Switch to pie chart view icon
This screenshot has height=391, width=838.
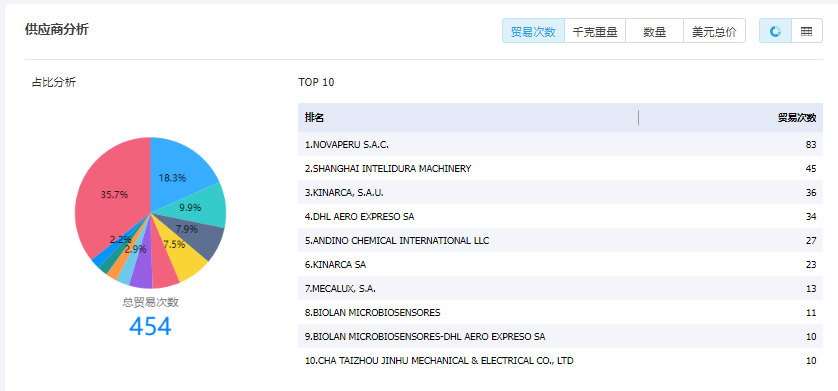(775, 32)
